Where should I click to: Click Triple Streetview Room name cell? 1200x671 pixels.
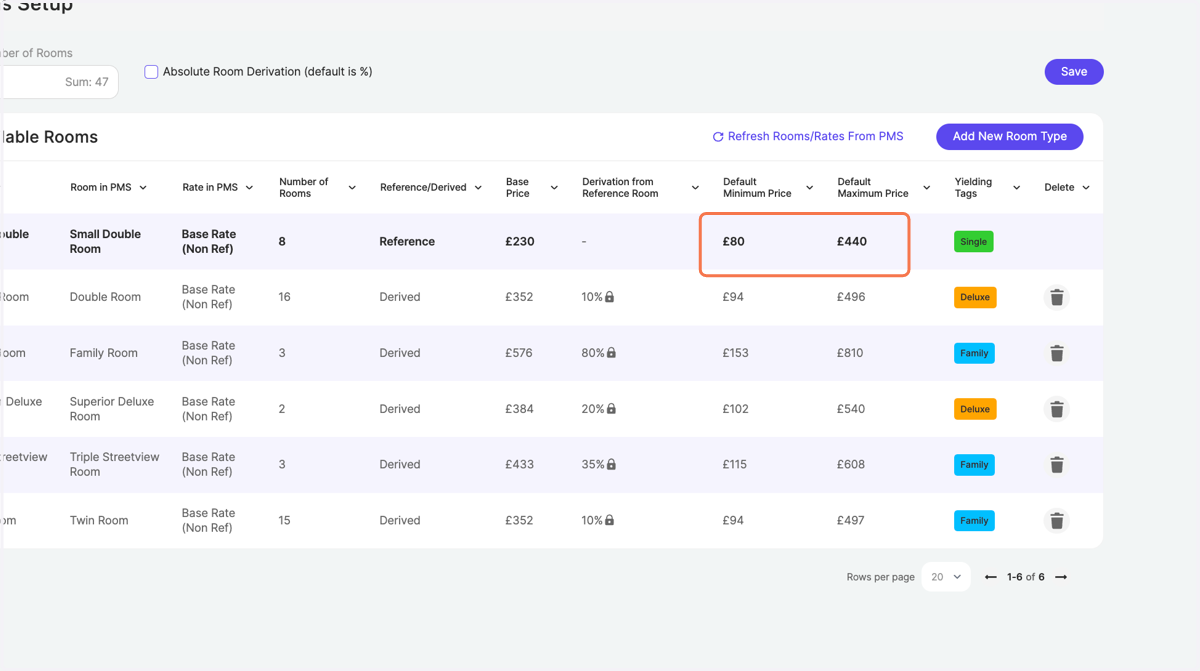(114, 464)
